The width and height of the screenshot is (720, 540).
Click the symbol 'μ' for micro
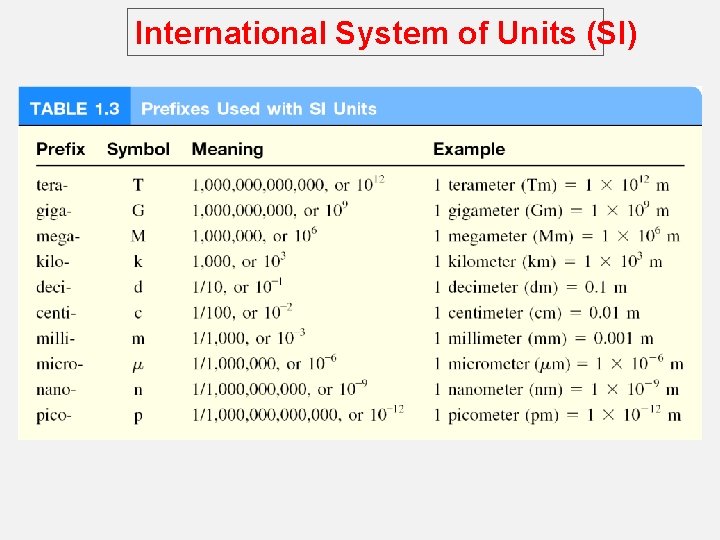coord(138,366)
